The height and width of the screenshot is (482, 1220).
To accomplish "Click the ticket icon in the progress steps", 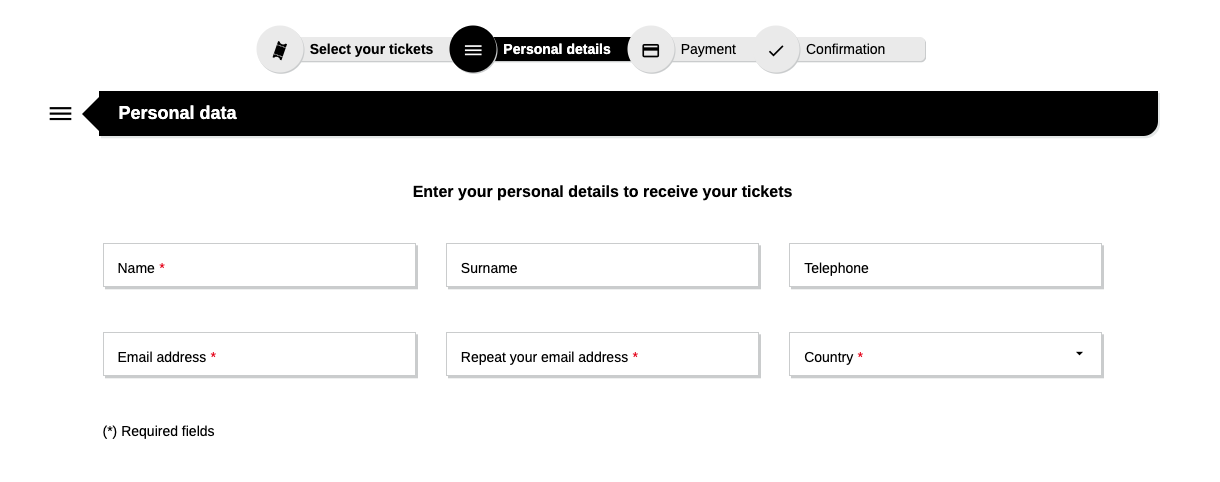I will tap(280, 50).
